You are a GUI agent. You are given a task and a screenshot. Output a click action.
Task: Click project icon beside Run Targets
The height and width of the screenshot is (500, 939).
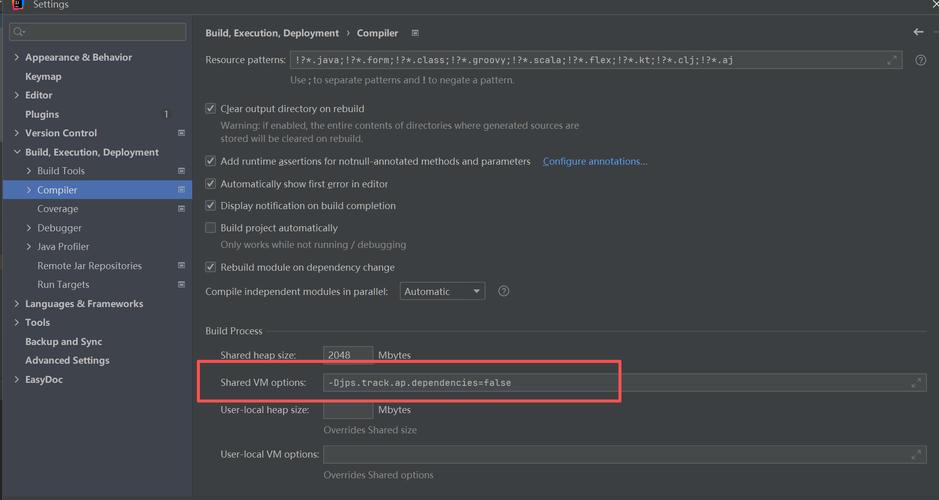click(181, 284)
